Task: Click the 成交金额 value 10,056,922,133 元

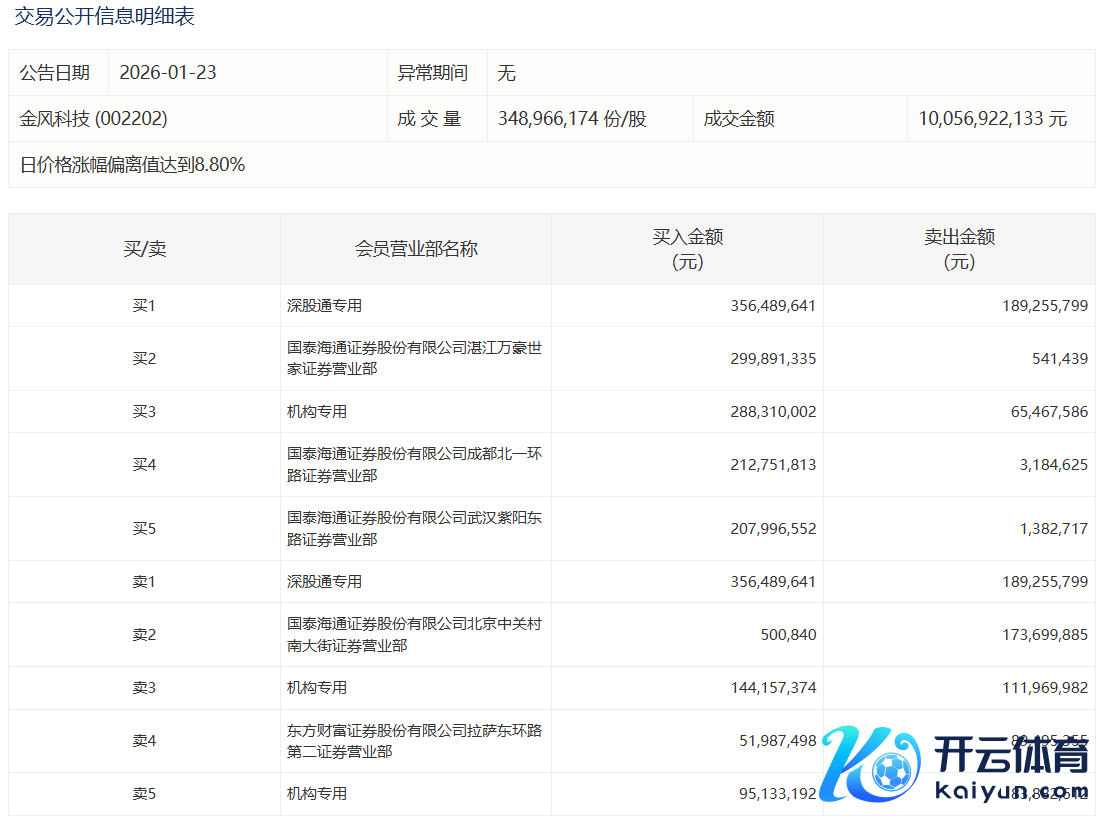Action: pyautogui.click(x=992, y=119)
